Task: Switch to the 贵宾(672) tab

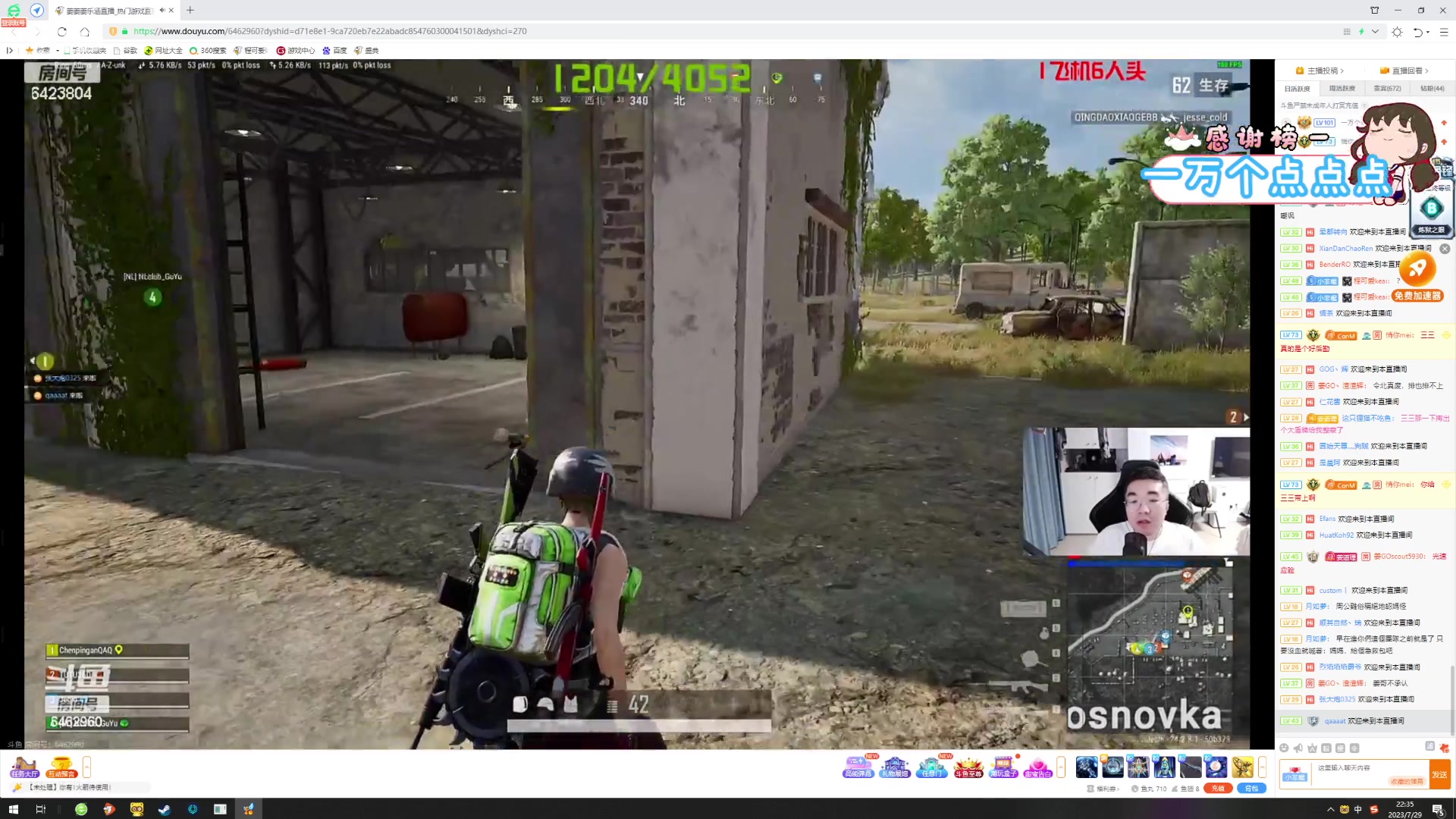Action: coord(1387,88)
